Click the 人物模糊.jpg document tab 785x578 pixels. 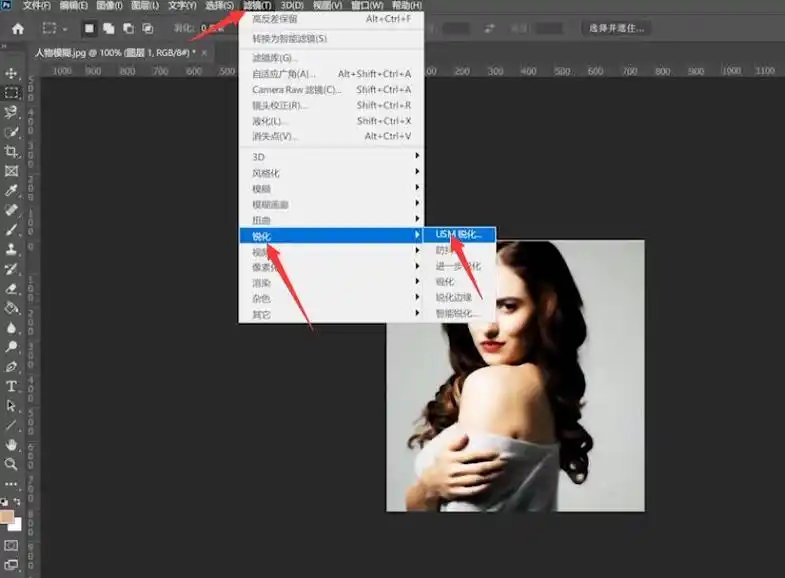pyautogui.click(x=110, y=51)
